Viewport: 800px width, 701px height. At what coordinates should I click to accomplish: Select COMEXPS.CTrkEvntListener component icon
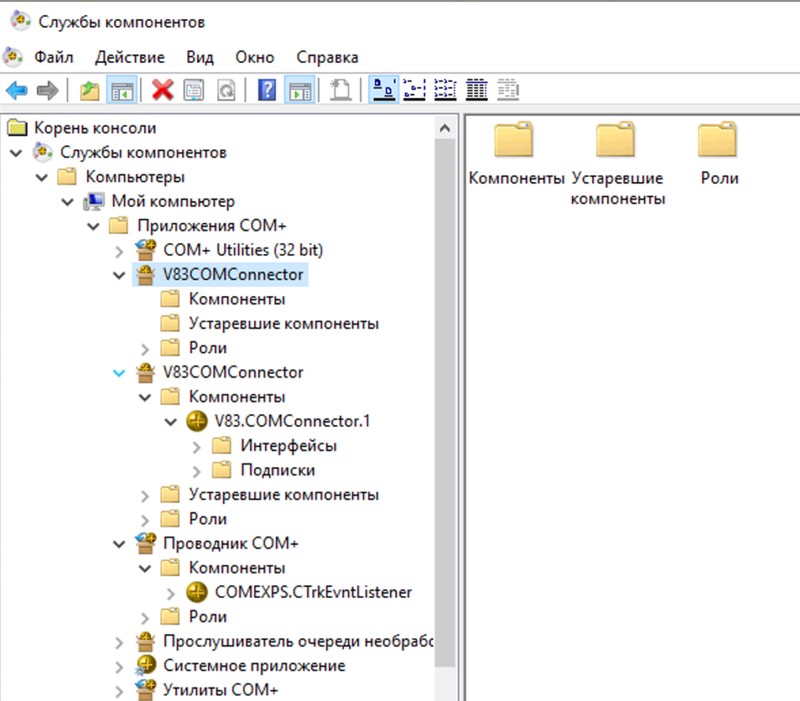click(x=196, y=592)
